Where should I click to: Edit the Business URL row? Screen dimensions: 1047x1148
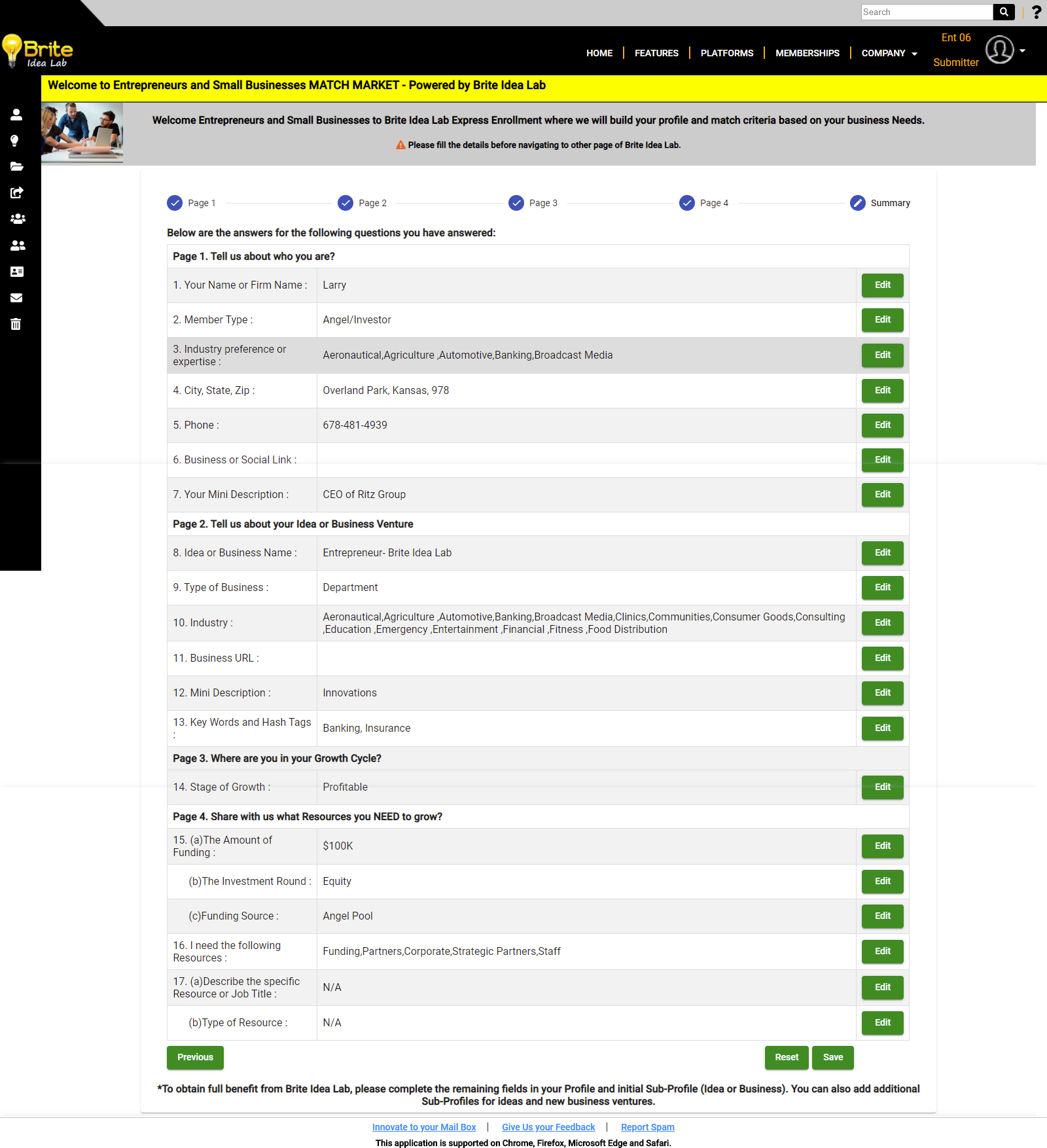(883, 658)
